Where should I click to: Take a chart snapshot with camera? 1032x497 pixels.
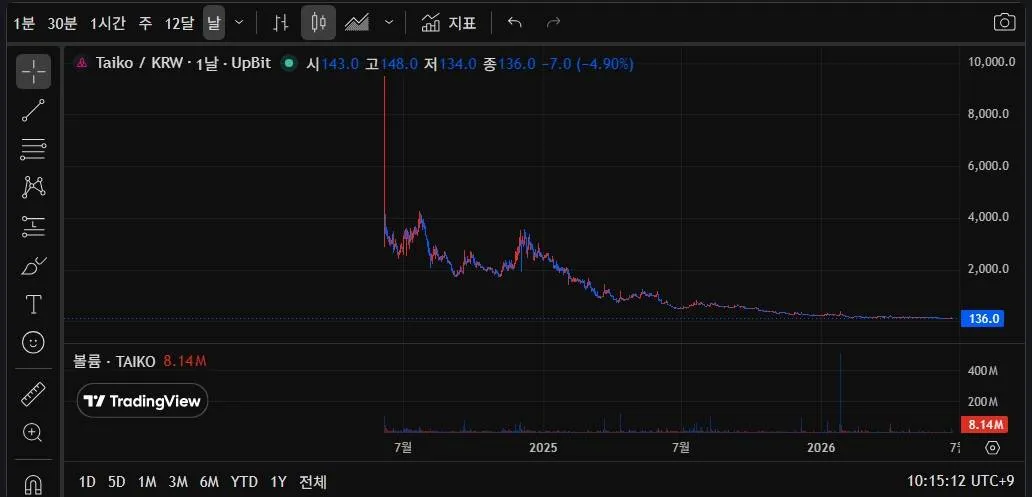[1004, 23]
